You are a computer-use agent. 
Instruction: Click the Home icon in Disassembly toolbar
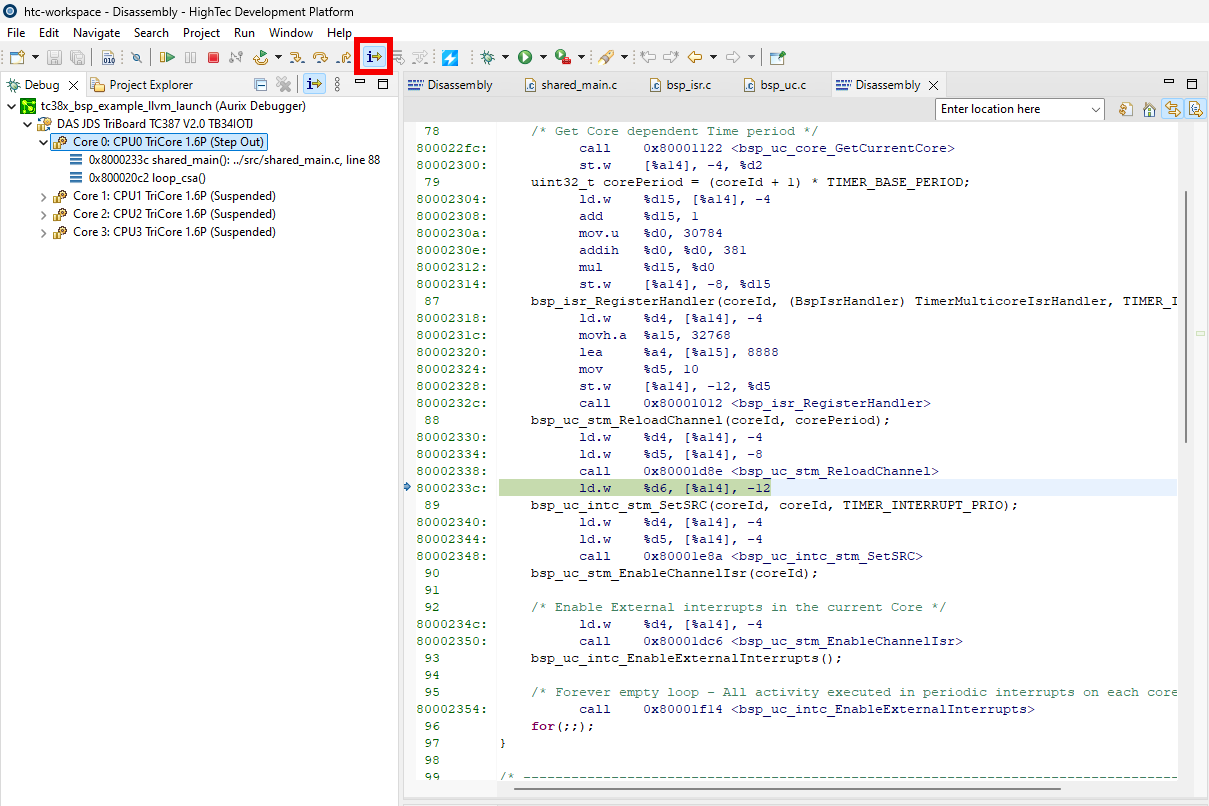coord(1149,110)
